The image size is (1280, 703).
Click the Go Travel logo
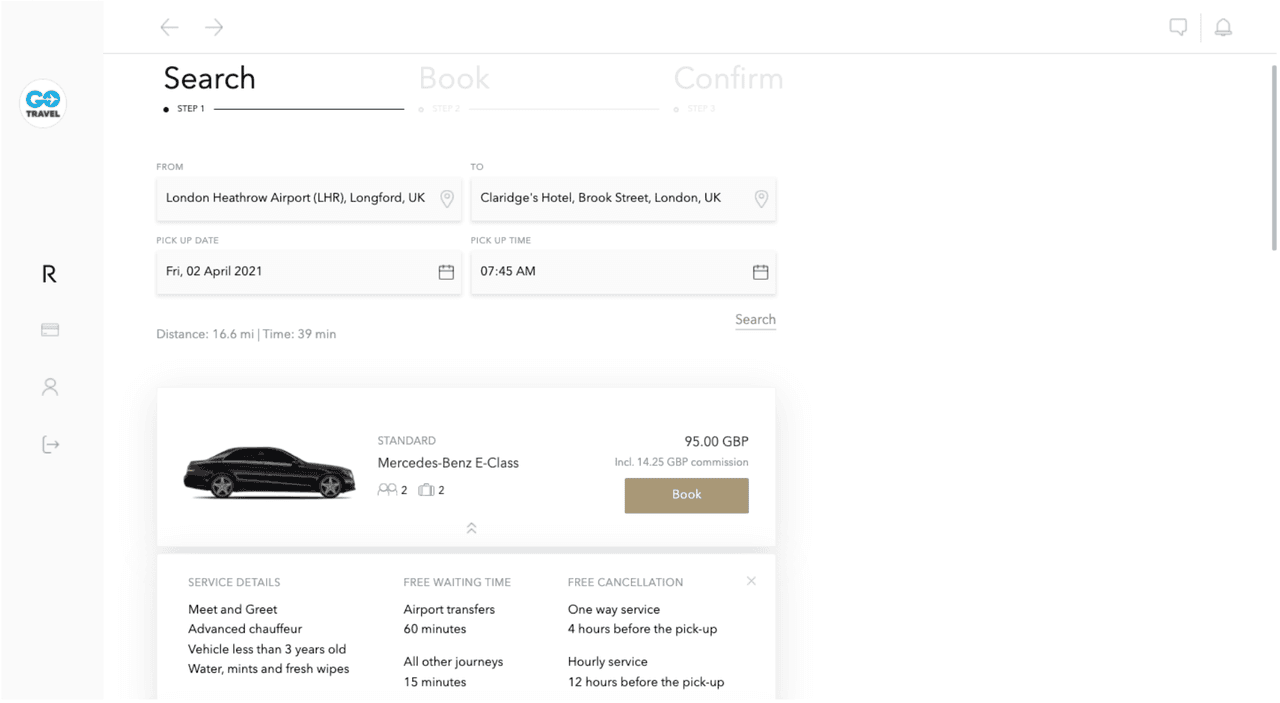(x=43, y=103)
